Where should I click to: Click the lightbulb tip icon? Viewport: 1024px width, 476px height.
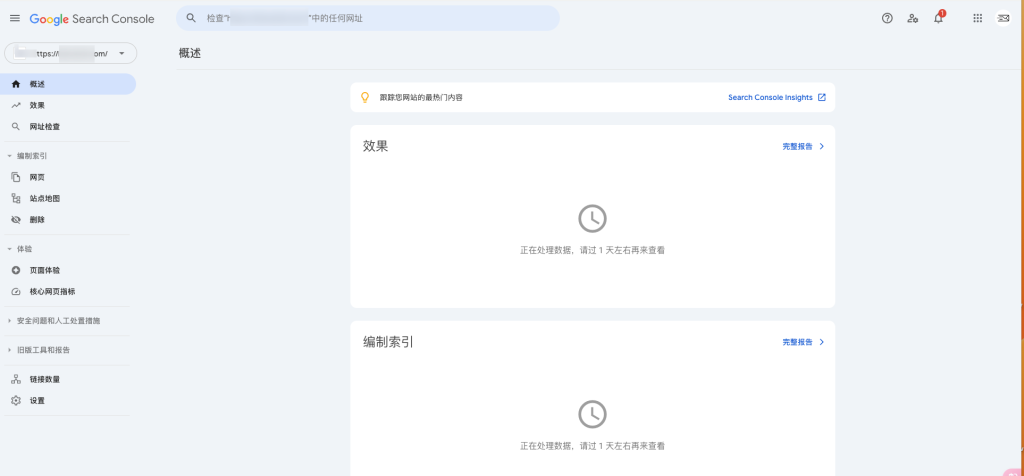[x=366, y=97]
